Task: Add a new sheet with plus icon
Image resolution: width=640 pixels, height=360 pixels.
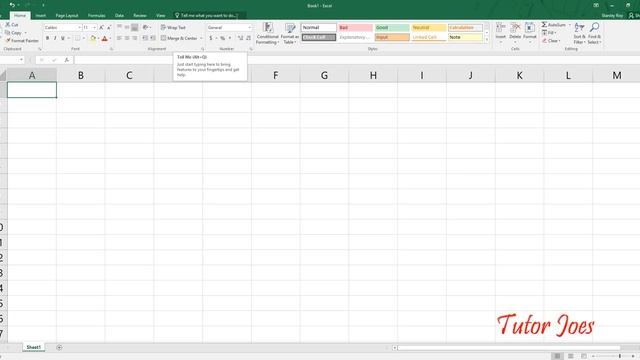Action: click(x=59, y=347)
